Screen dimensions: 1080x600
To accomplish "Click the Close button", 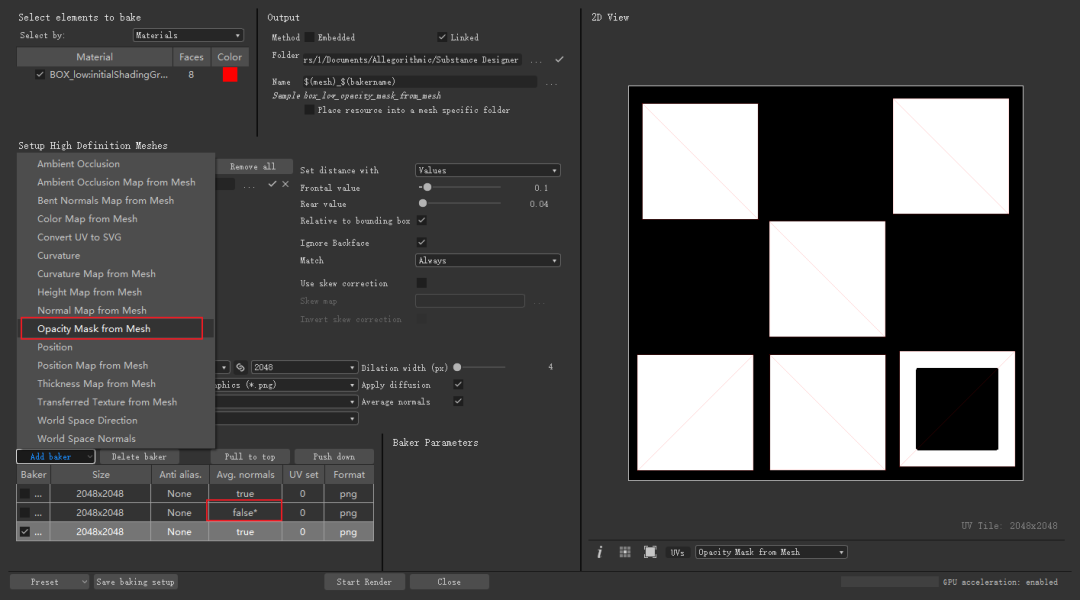I will [449, 582].
